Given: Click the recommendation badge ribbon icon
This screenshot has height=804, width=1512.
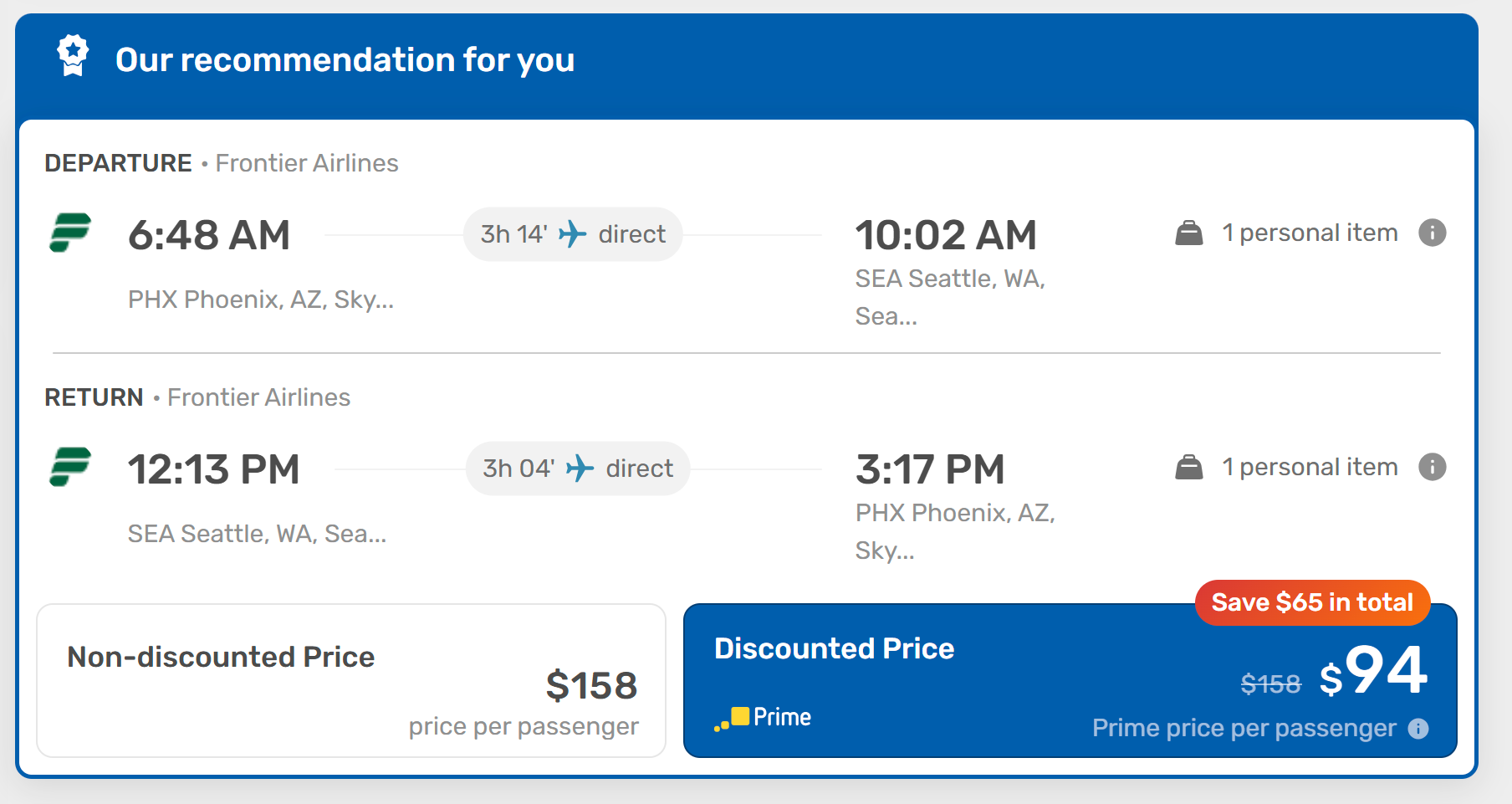Looking at the screenshot, I should (73, 56).
